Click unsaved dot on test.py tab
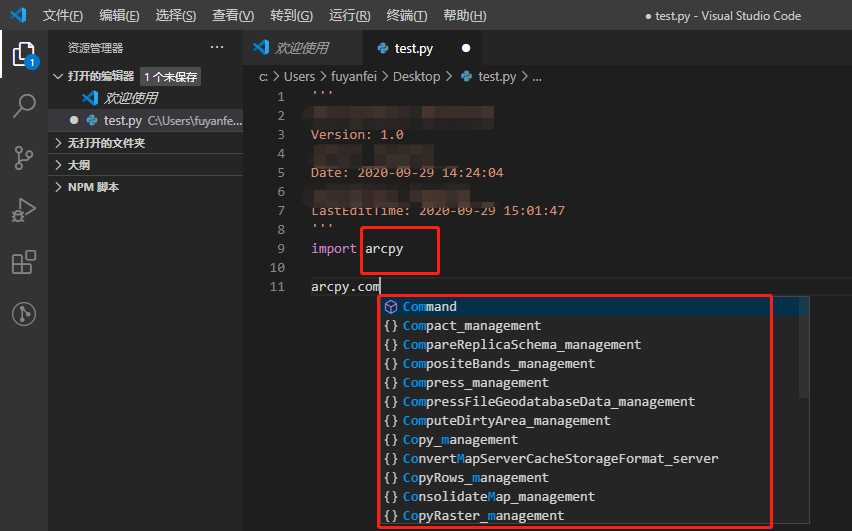The height and width of the screenshot is (531, 852). pos(466,48)
